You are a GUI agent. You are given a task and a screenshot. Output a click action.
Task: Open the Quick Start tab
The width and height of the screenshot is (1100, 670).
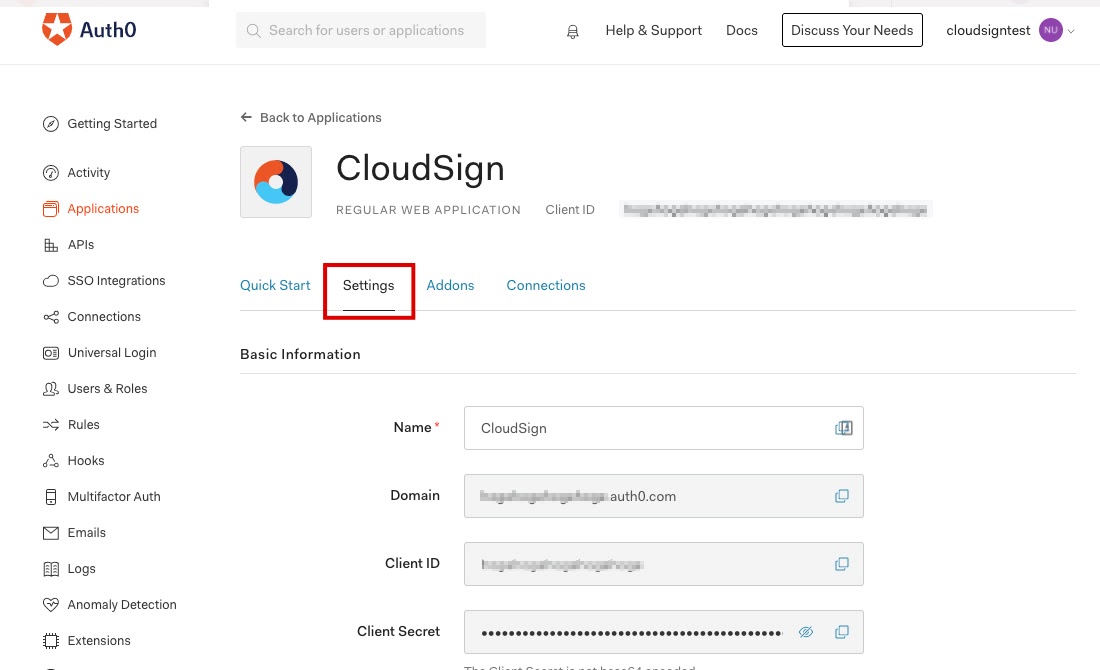(275, 286)
